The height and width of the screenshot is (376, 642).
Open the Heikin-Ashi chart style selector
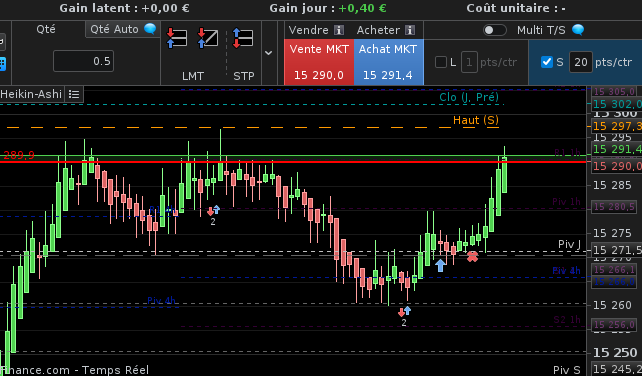tap(31, 94)
